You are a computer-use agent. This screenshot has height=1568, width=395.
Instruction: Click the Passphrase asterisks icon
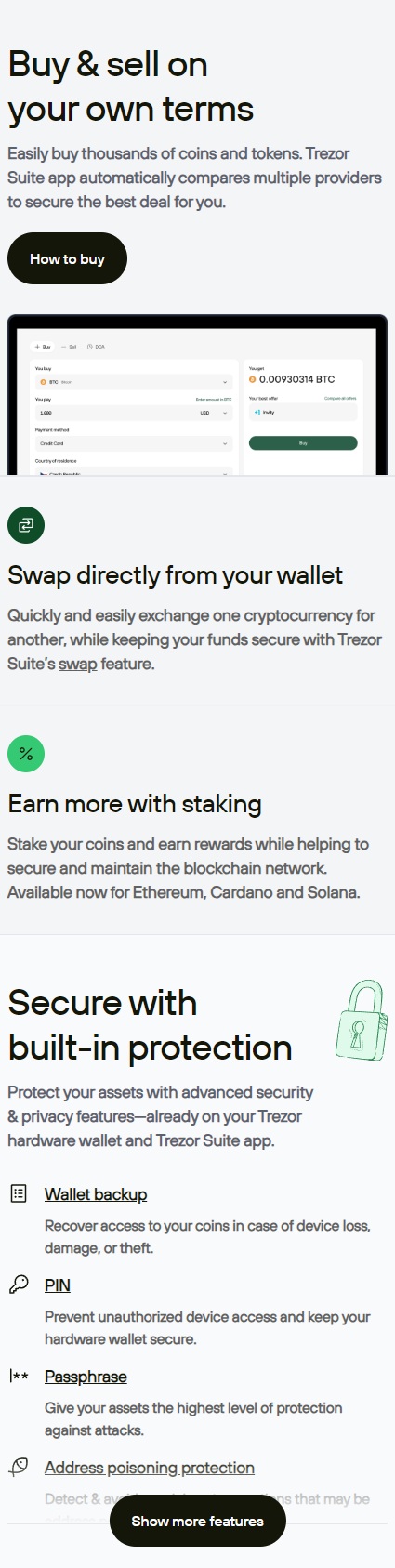[19, 1376]
